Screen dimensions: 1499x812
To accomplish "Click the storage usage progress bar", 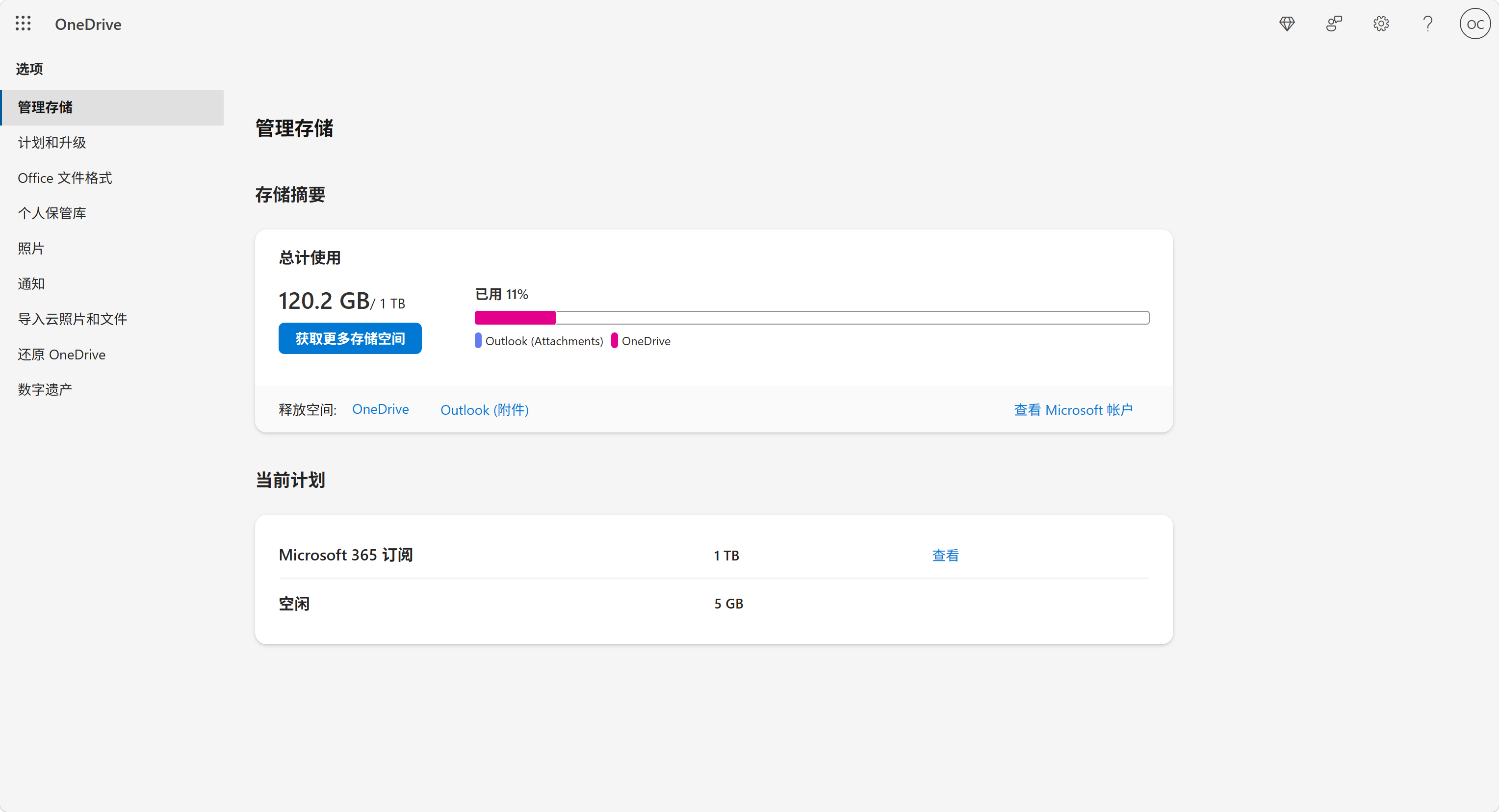I will tap(812, 318).
